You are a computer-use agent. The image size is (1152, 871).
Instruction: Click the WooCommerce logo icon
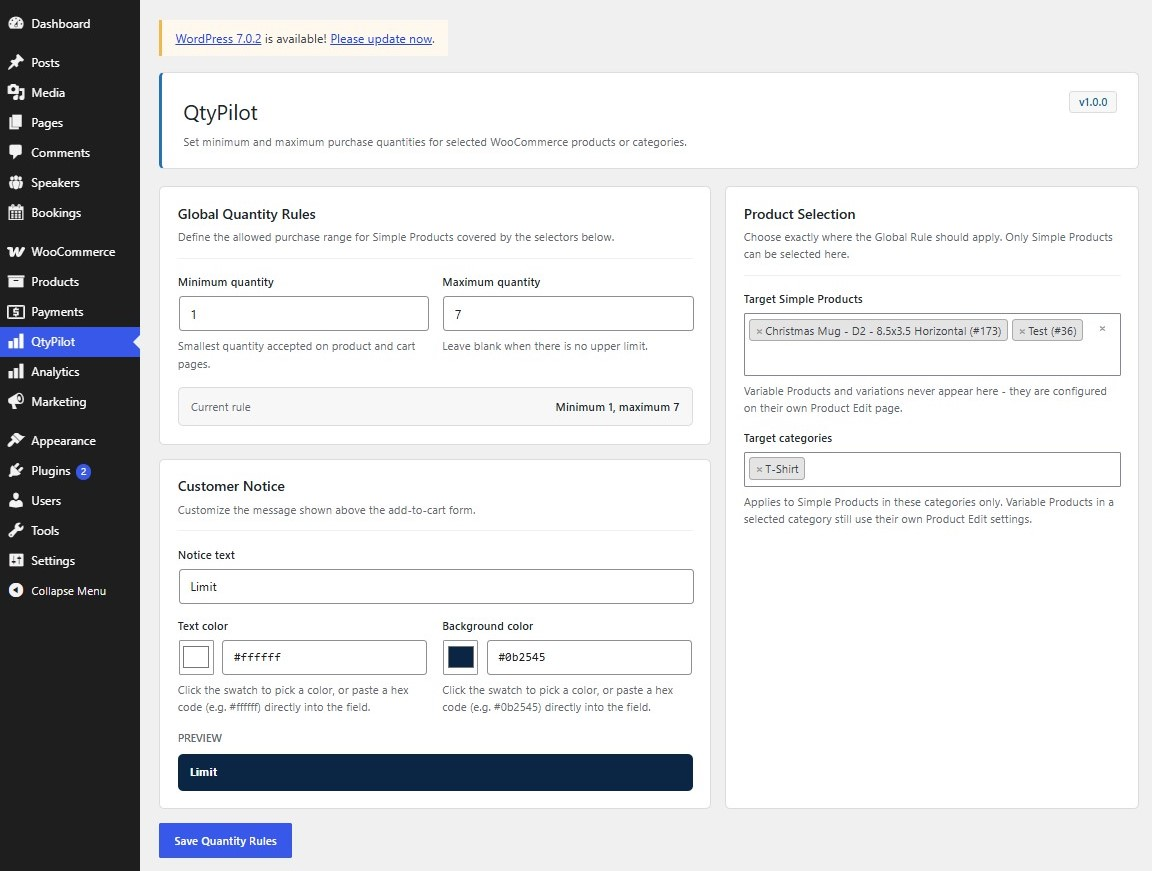[x=15, y=252]
